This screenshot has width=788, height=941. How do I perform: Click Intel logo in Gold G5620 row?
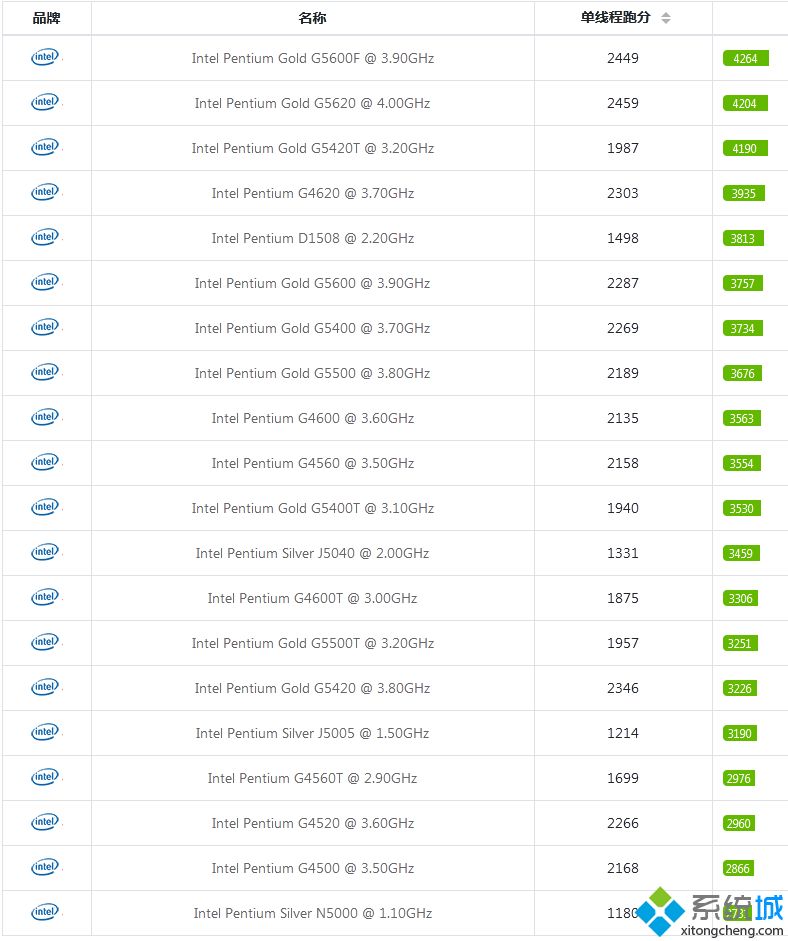pyautogui.click(x=46, y=103)
